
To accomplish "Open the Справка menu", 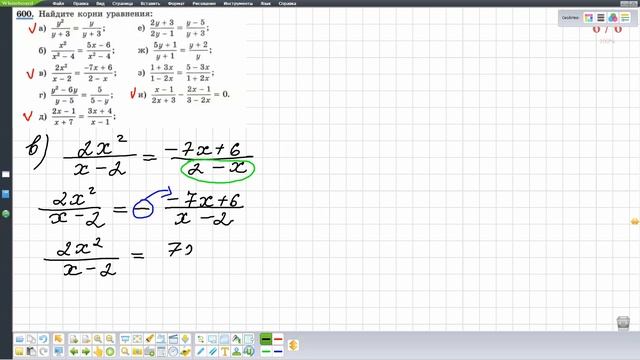I will tap(287, 3).
